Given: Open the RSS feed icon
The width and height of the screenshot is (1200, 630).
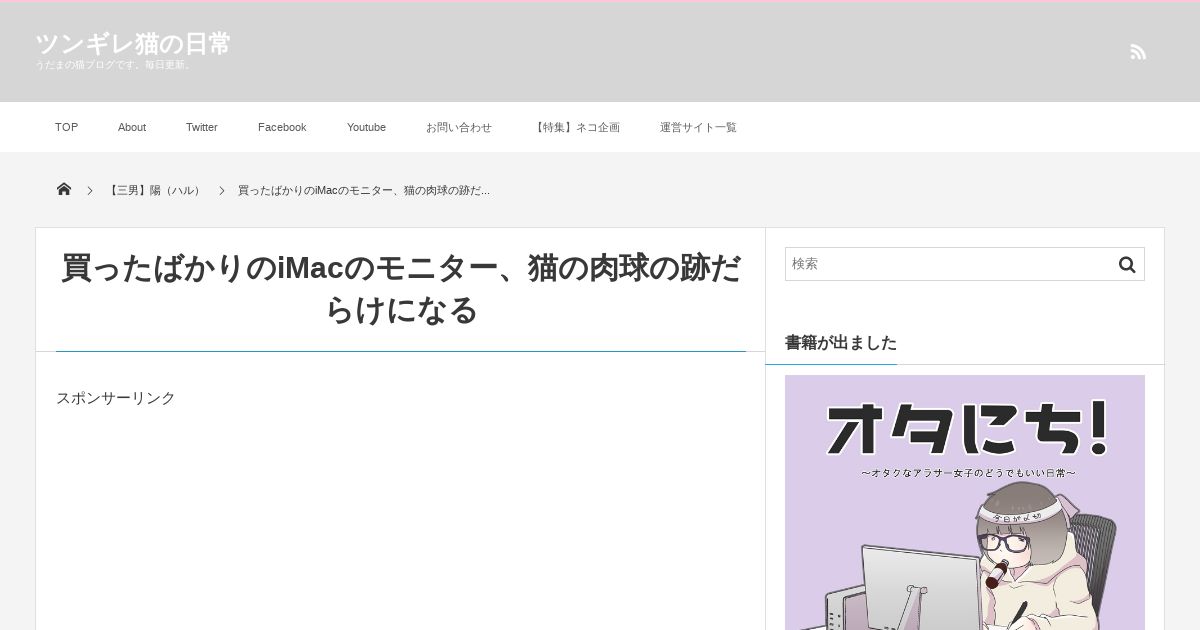Looking at the screenshot, I should pyautogui.click(x=1138, y=52).
